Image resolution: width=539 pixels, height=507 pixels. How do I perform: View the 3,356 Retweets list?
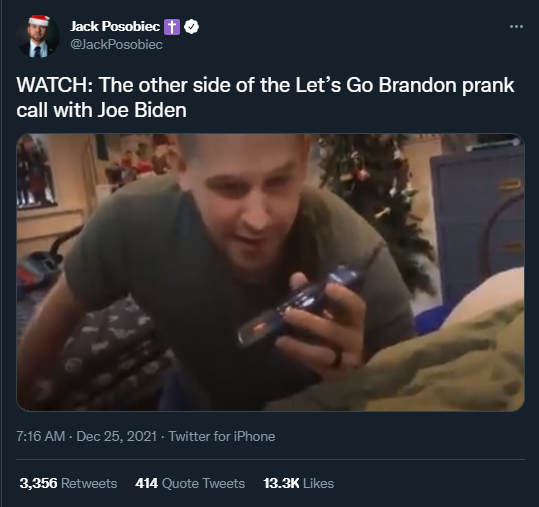tap(68, 483)
